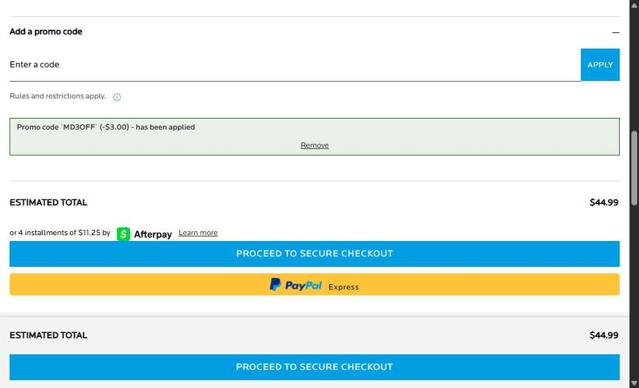Screen dimensions: 639x388
Task: Apply the promo code with APPLY button
Action: pyautogui.click(x=600, y=65)
